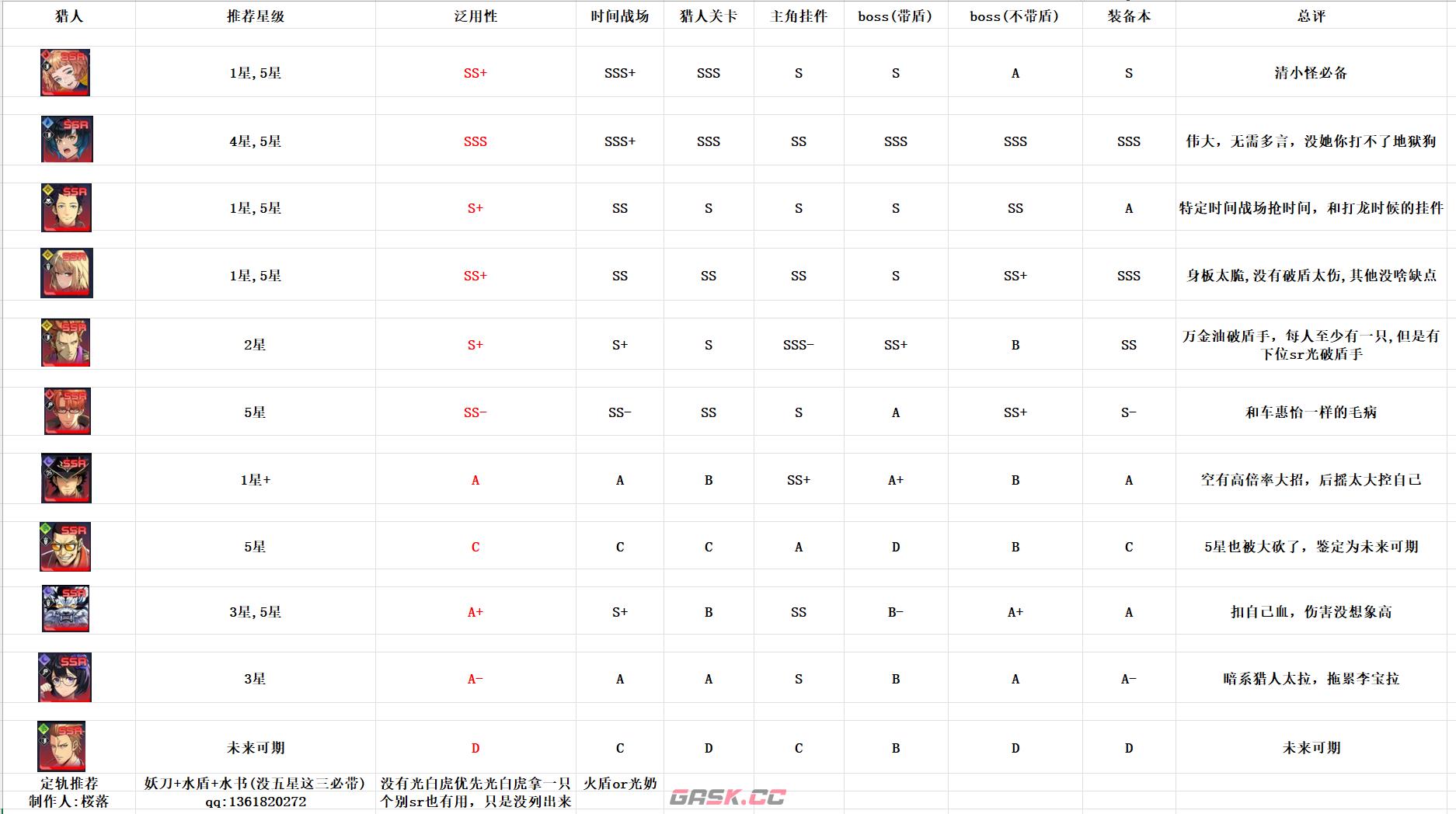This screenshot has width=1456, height=814.
Task: Click the SSS- cell under 主角挂件
Action: pos(799,345)
